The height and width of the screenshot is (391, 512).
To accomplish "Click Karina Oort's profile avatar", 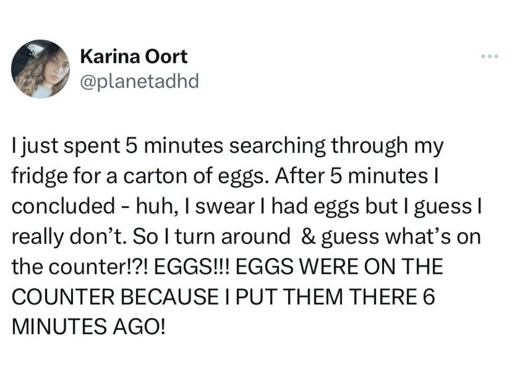I will pos(40,69).
